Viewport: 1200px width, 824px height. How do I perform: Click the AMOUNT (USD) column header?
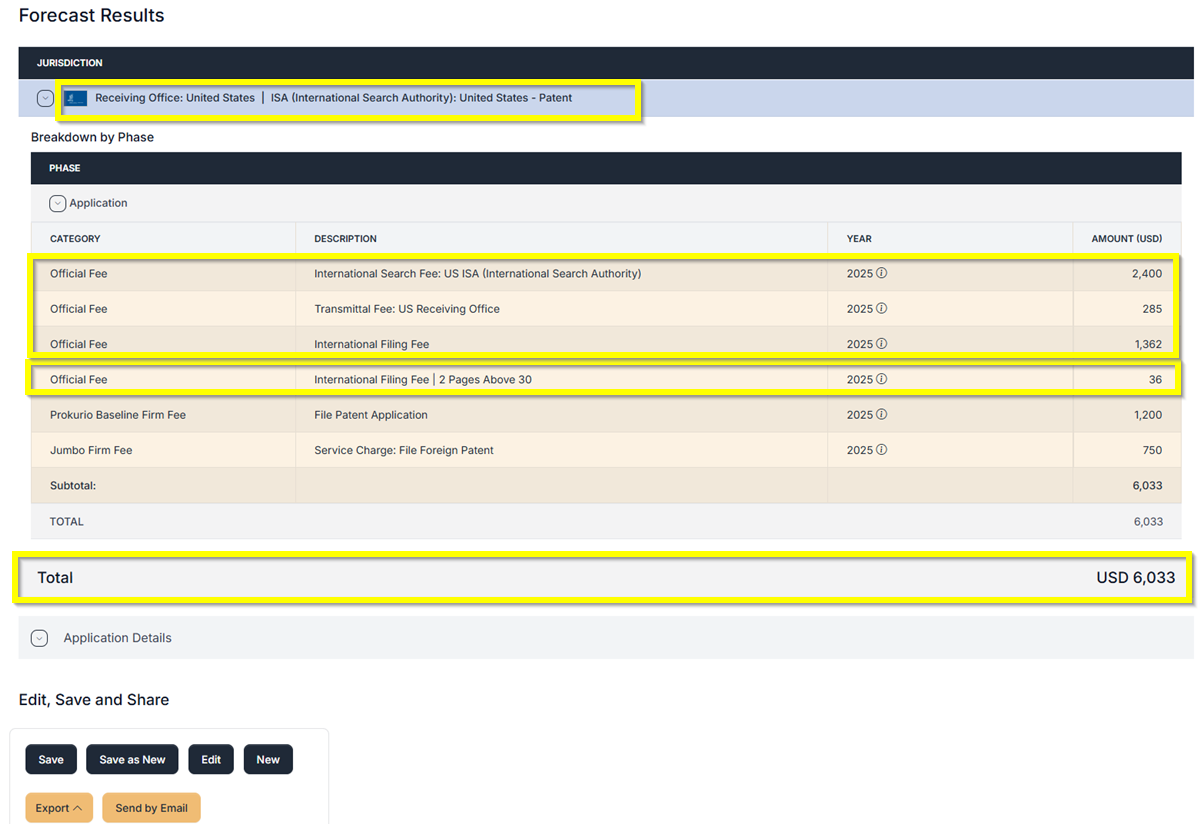click(x=1128, y=239)
